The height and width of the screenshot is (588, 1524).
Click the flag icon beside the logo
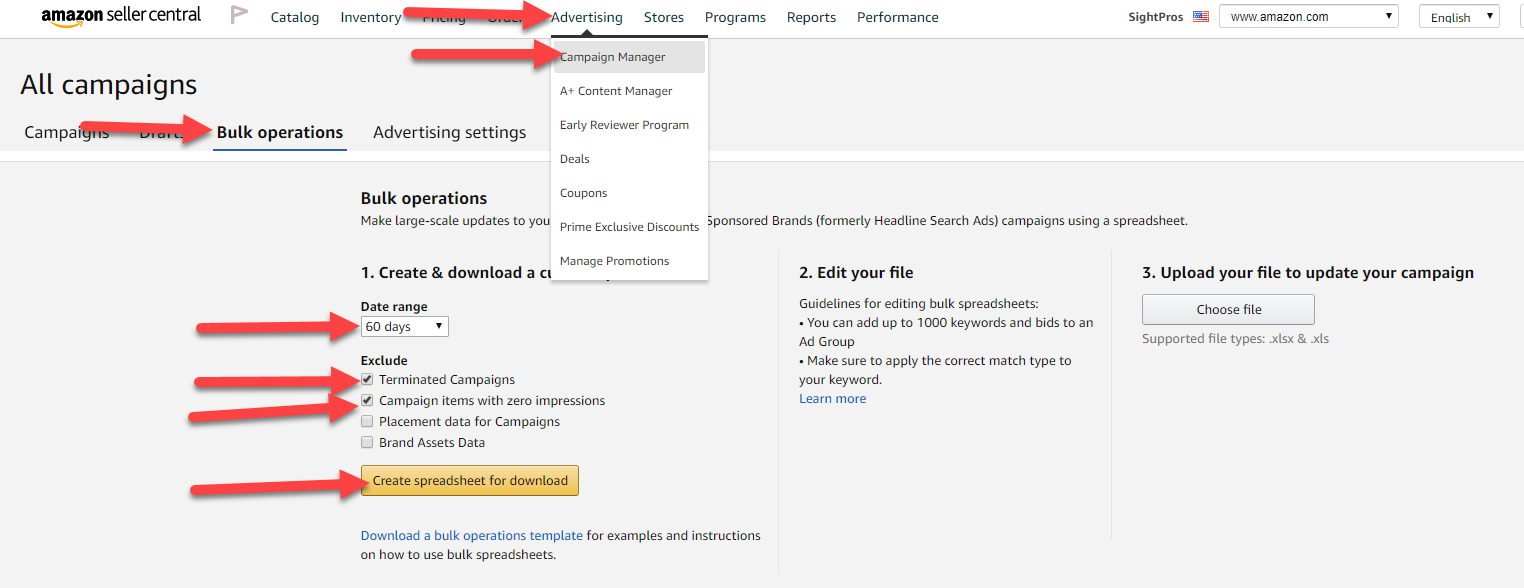239,16
